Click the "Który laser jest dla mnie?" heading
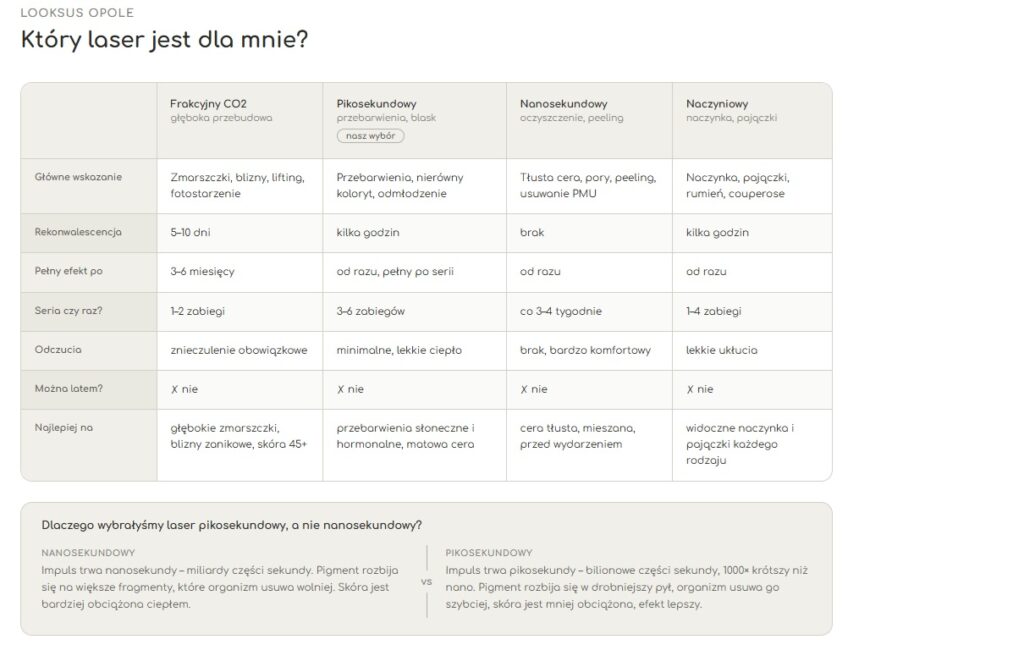The image size is (1024, 667). click(164, 41)
